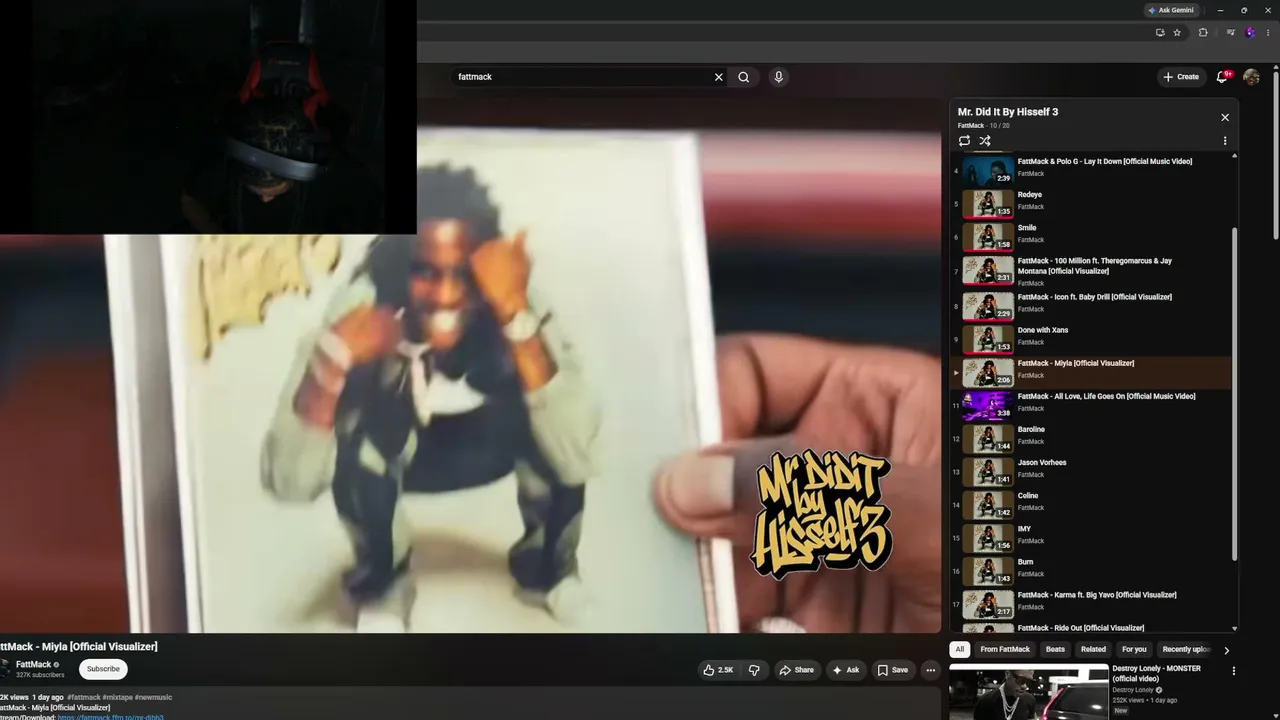Select the For you filter chip

pos(1134,650)
